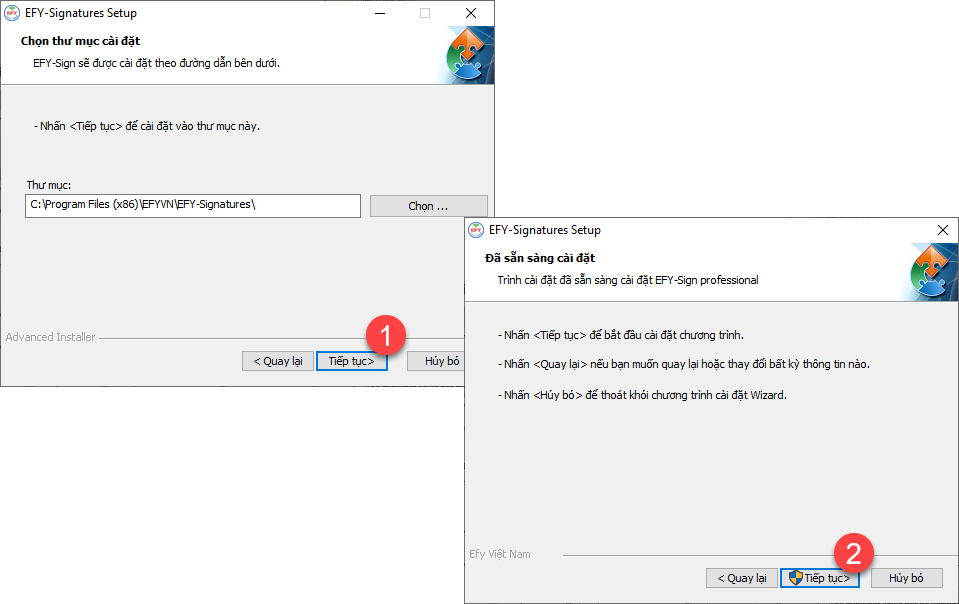This screenshot has width=959, height=604.
Task: Click text 'Nhấn <Tiếp tục> để cài đặt vào thư mục này'
Action: pyautogui.click(x=149, y=126)
